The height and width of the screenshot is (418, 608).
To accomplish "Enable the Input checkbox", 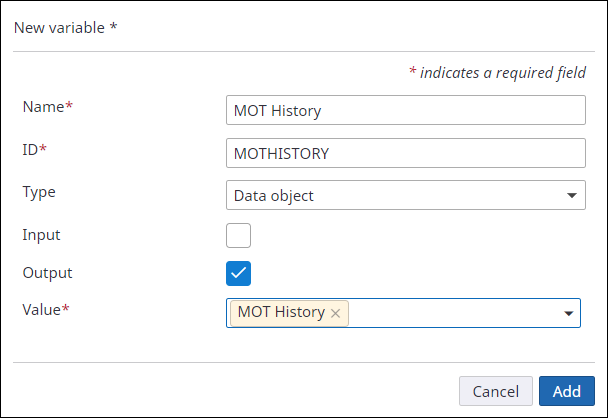I will point(238,235).
